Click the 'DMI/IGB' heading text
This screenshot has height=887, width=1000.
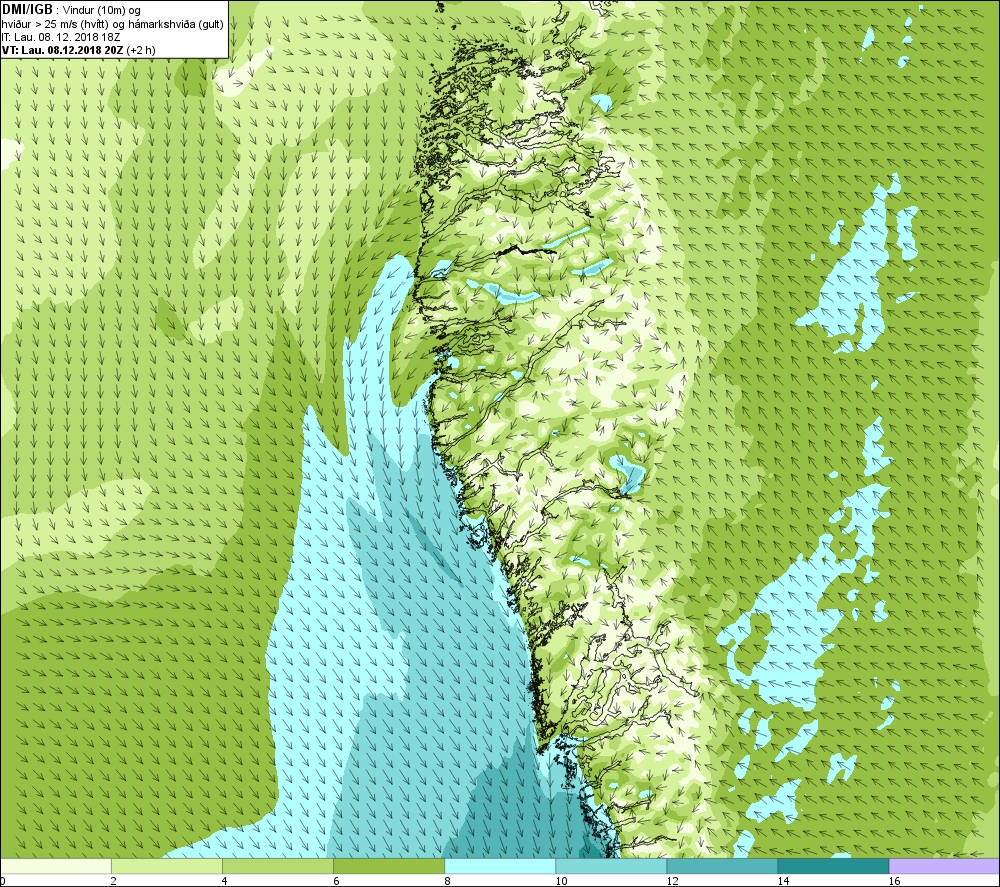[27, 10]
